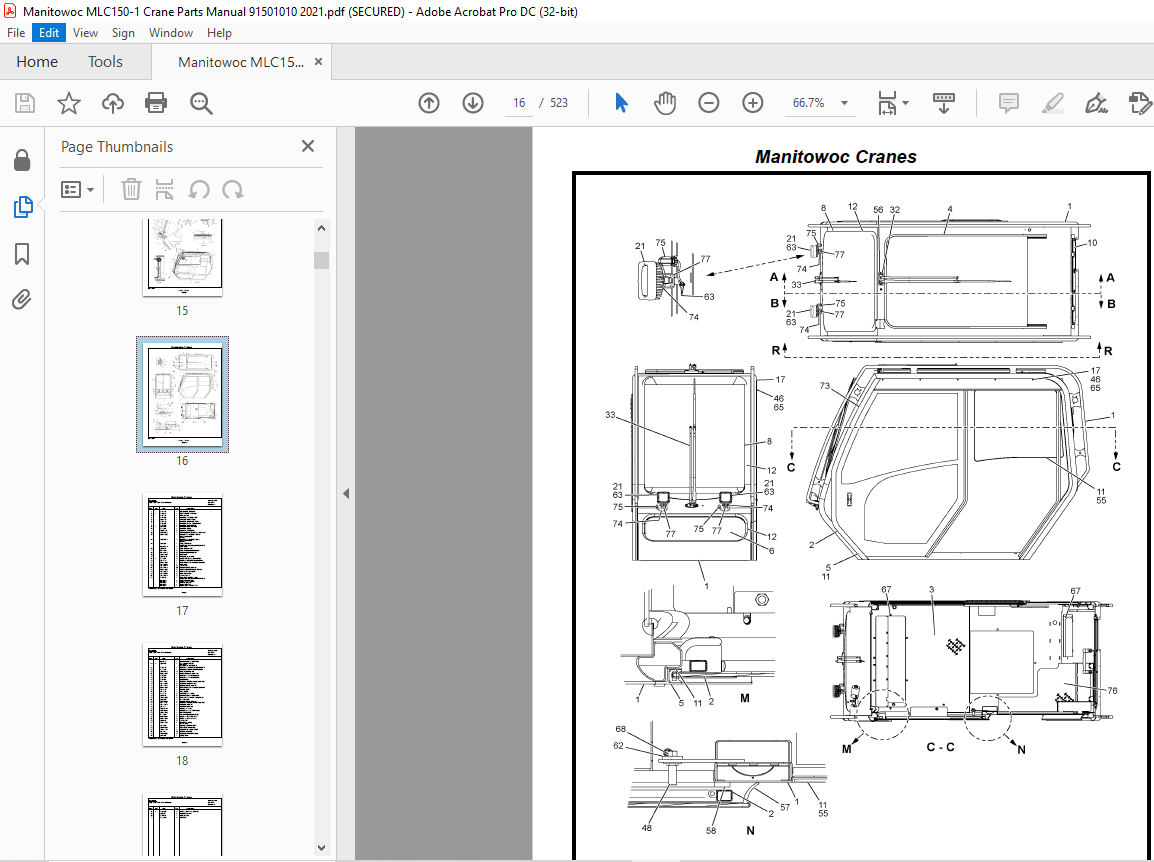This screenshot has height=862, width=1154.
Task: Open the View menu
Action: [85, 32]
